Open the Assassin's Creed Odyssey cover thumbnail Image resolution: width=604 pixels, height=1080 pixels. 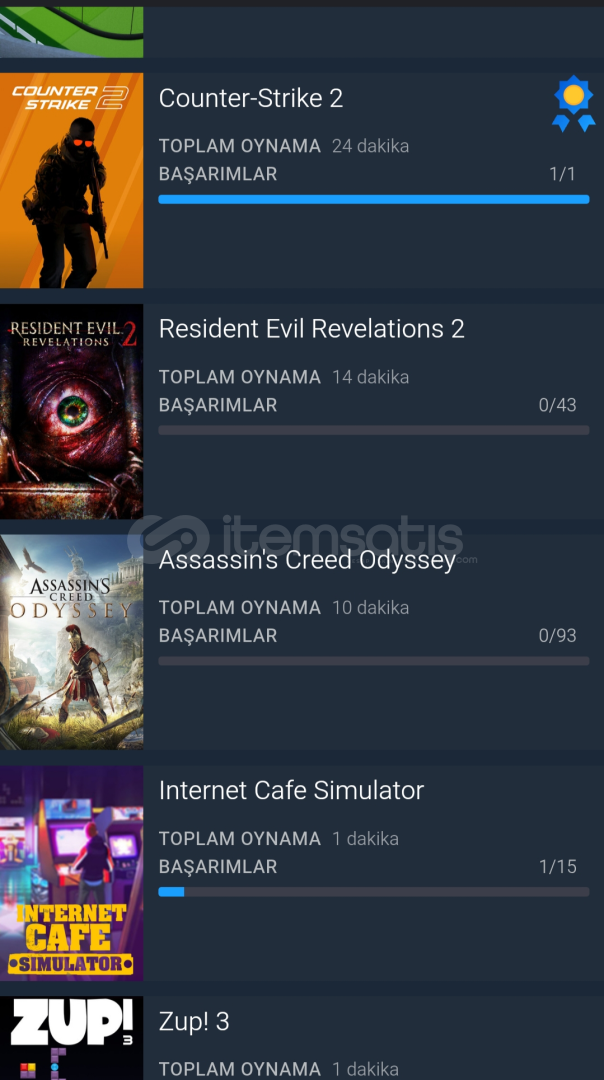coord(72,642)
